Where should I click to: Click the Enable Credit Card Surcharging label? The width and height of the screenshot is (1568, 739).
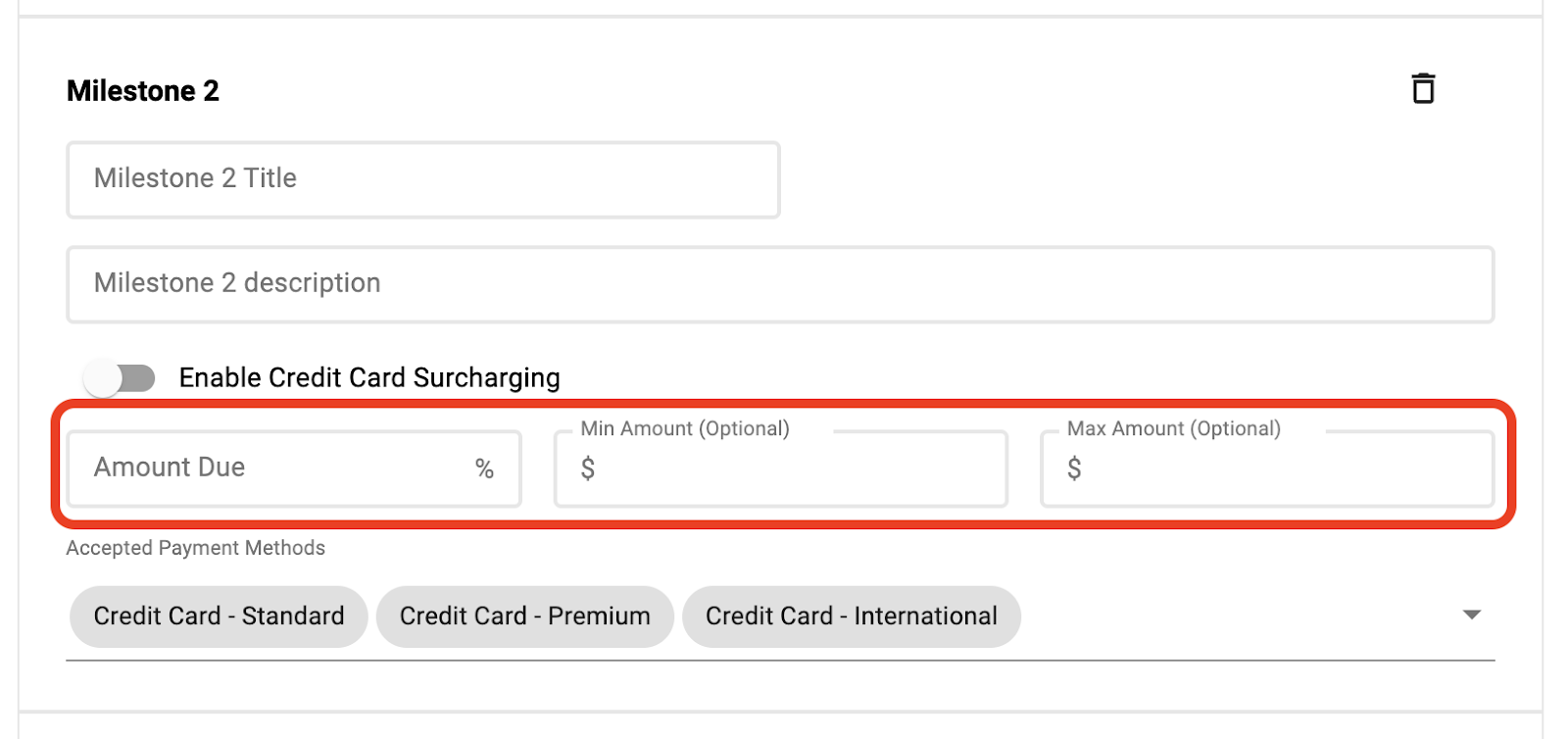369,378
